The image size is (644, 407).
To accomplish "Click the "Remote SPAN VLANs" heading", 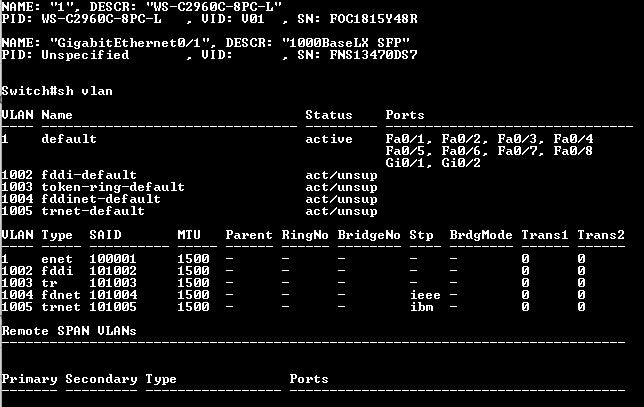I will (x=69, y=331).
